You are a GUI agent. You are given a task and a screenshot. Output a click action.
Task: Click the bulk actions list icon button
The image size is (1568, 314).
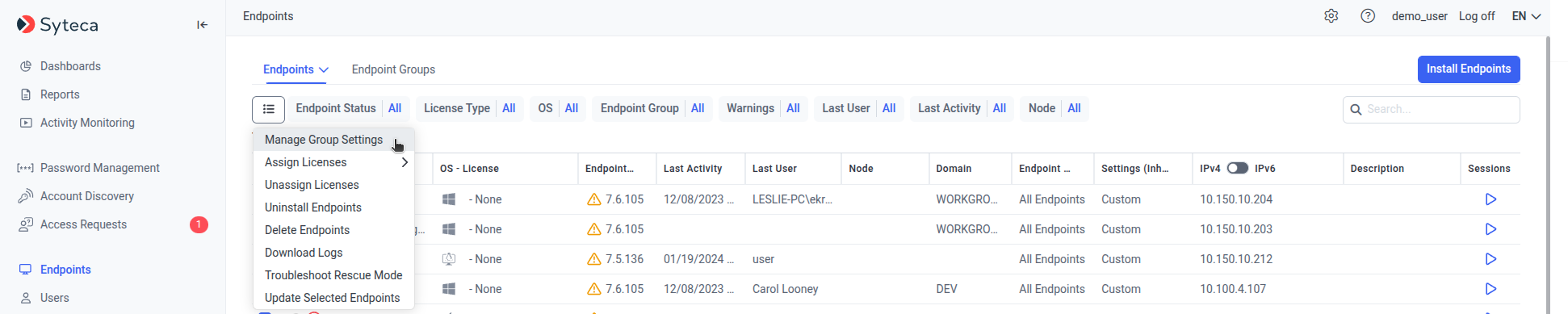[x=268, y=109]
